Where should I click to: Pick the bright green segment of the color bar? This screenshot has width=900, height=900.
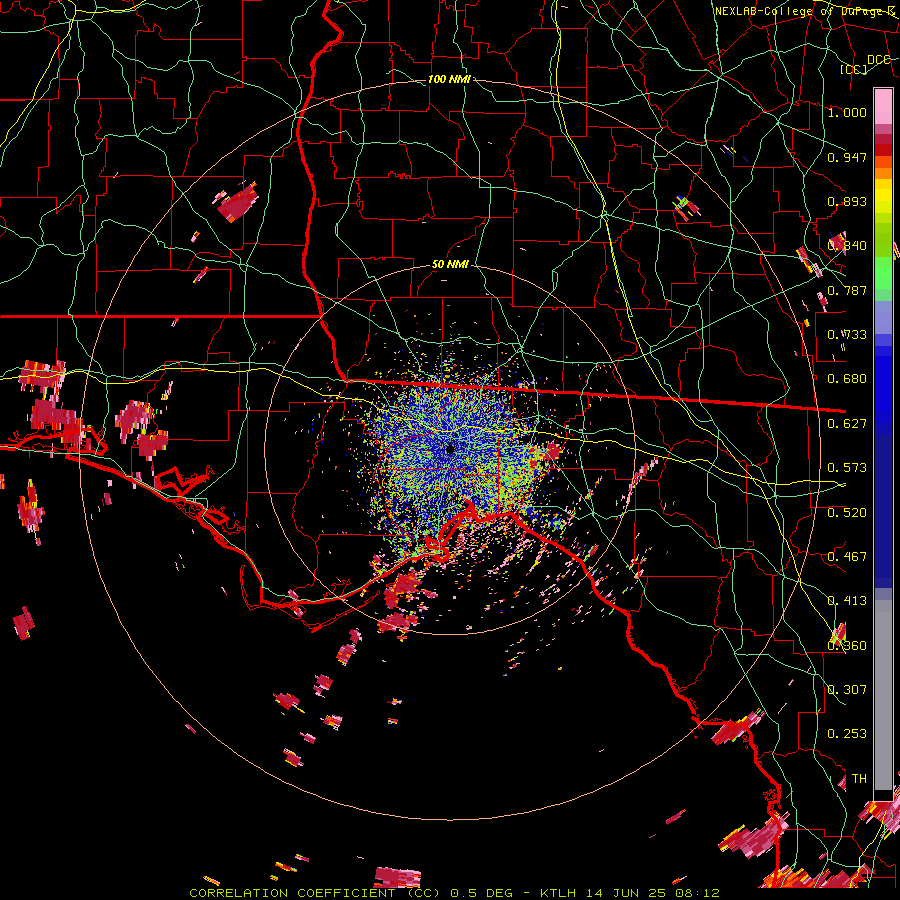(883, 273)
